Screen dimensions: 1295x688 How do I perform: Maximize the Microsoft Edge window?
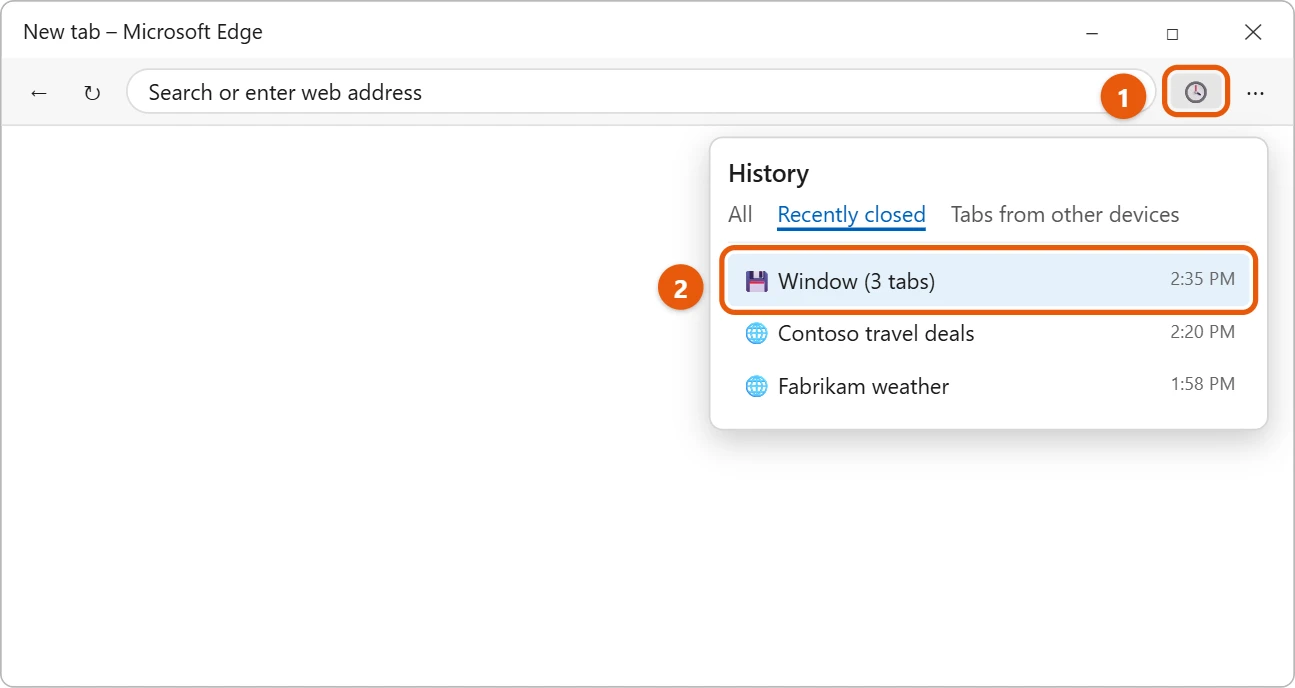coord(1172,33)
